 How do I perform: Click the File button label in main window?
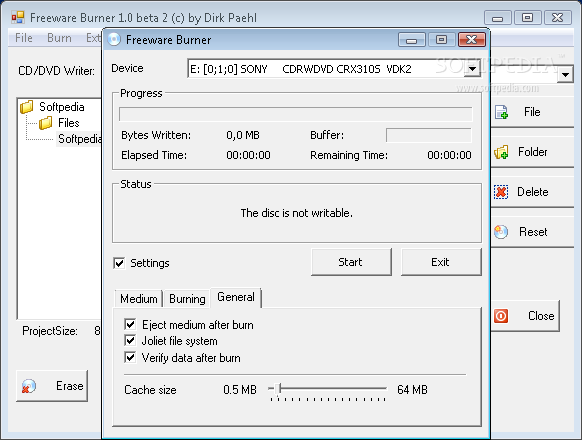coord(532,112)
